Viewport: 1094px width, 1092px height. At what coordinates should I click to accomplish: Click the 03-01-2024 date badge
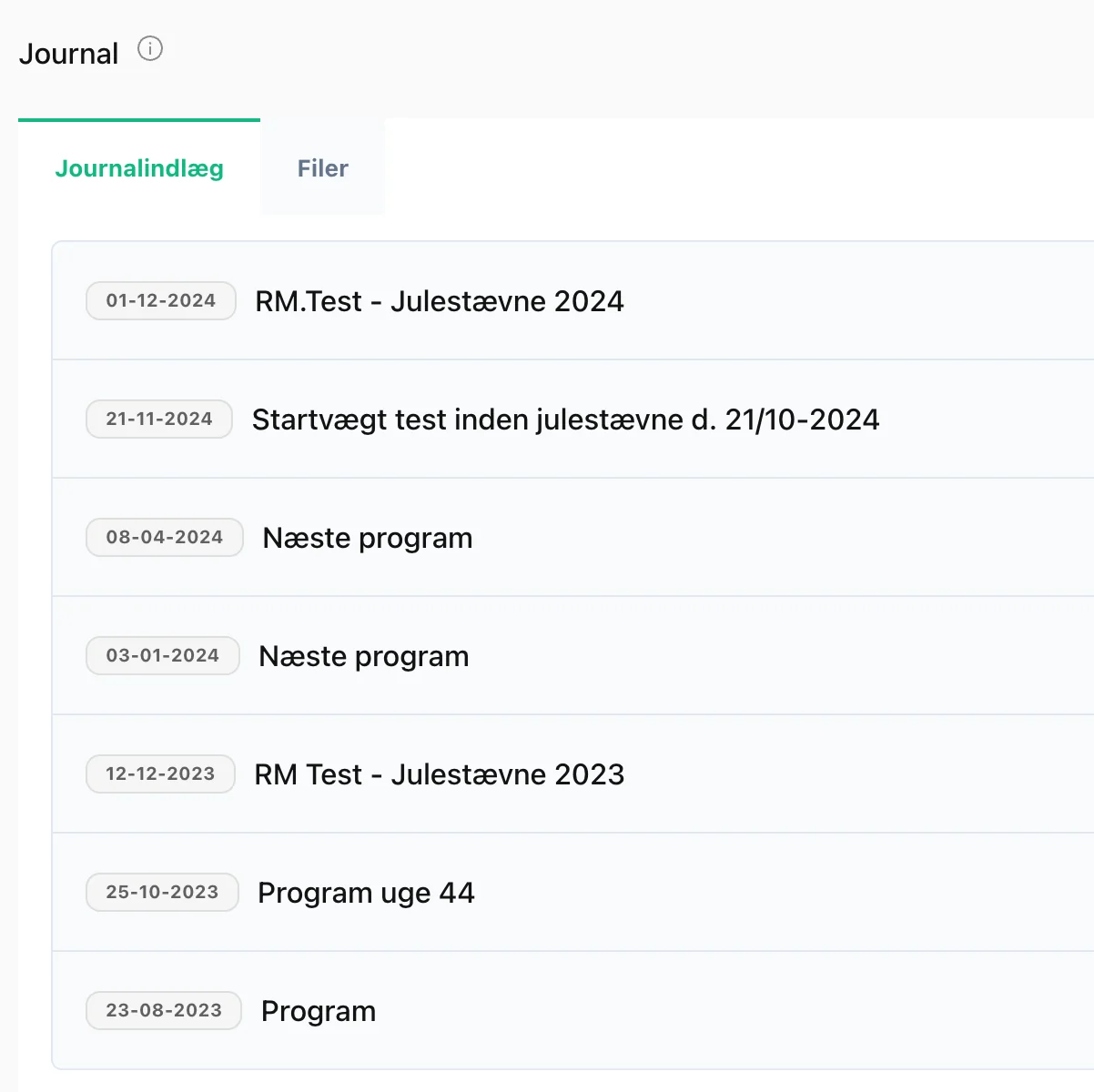click(x=163, y=656)
